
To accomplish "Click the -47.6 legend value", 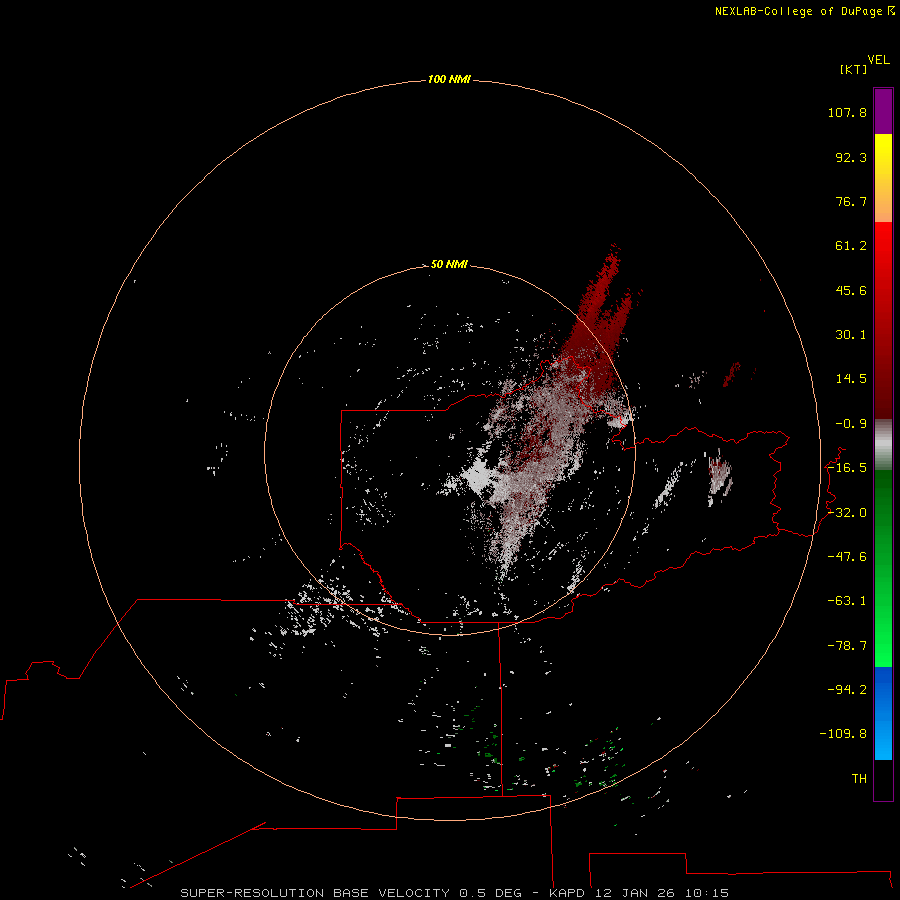I will [847, 557].
